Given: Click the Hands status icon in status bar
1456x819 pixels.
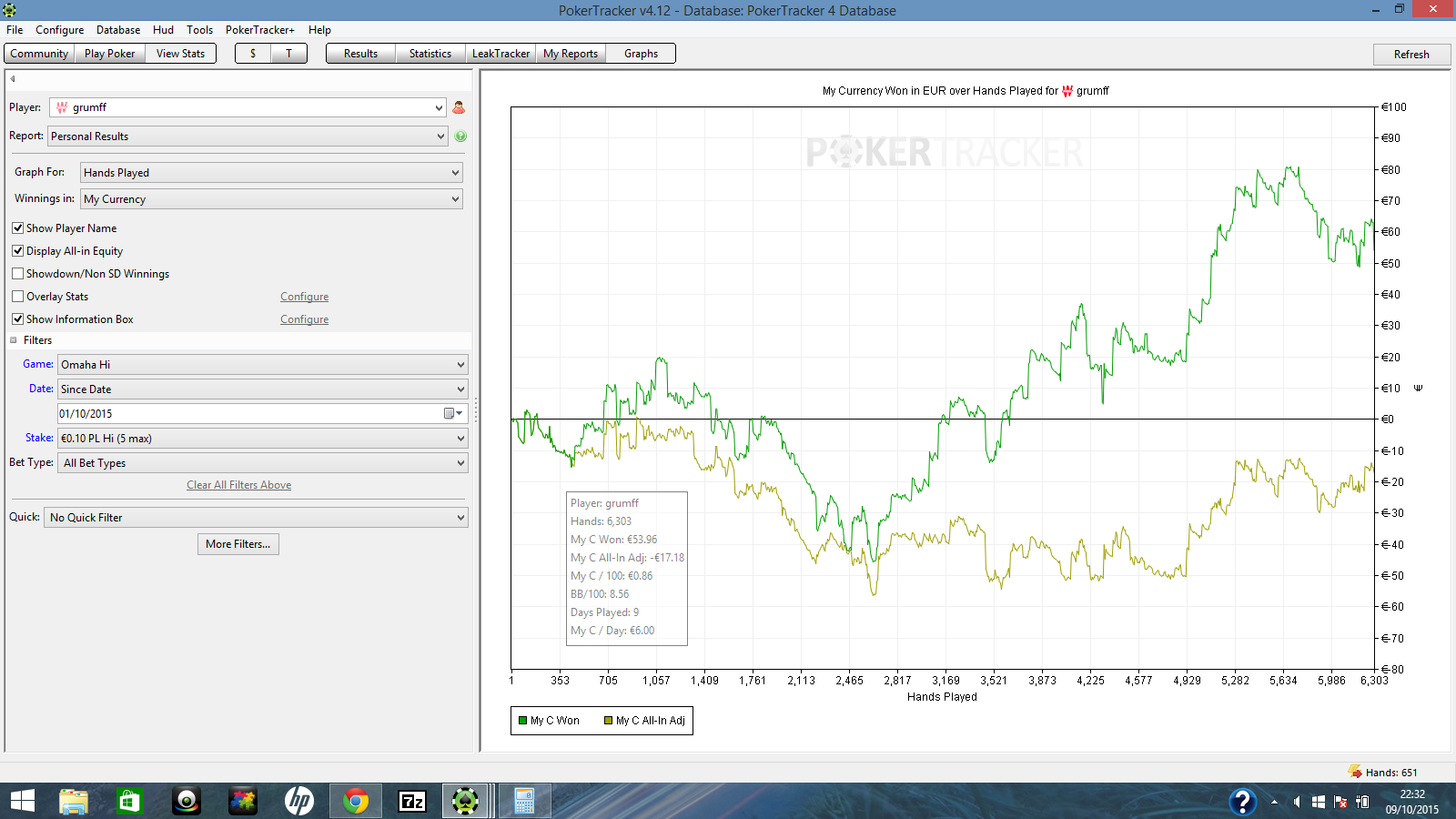Looking at the screenshot, I should pyautogui.click(x=1355, y=772).
